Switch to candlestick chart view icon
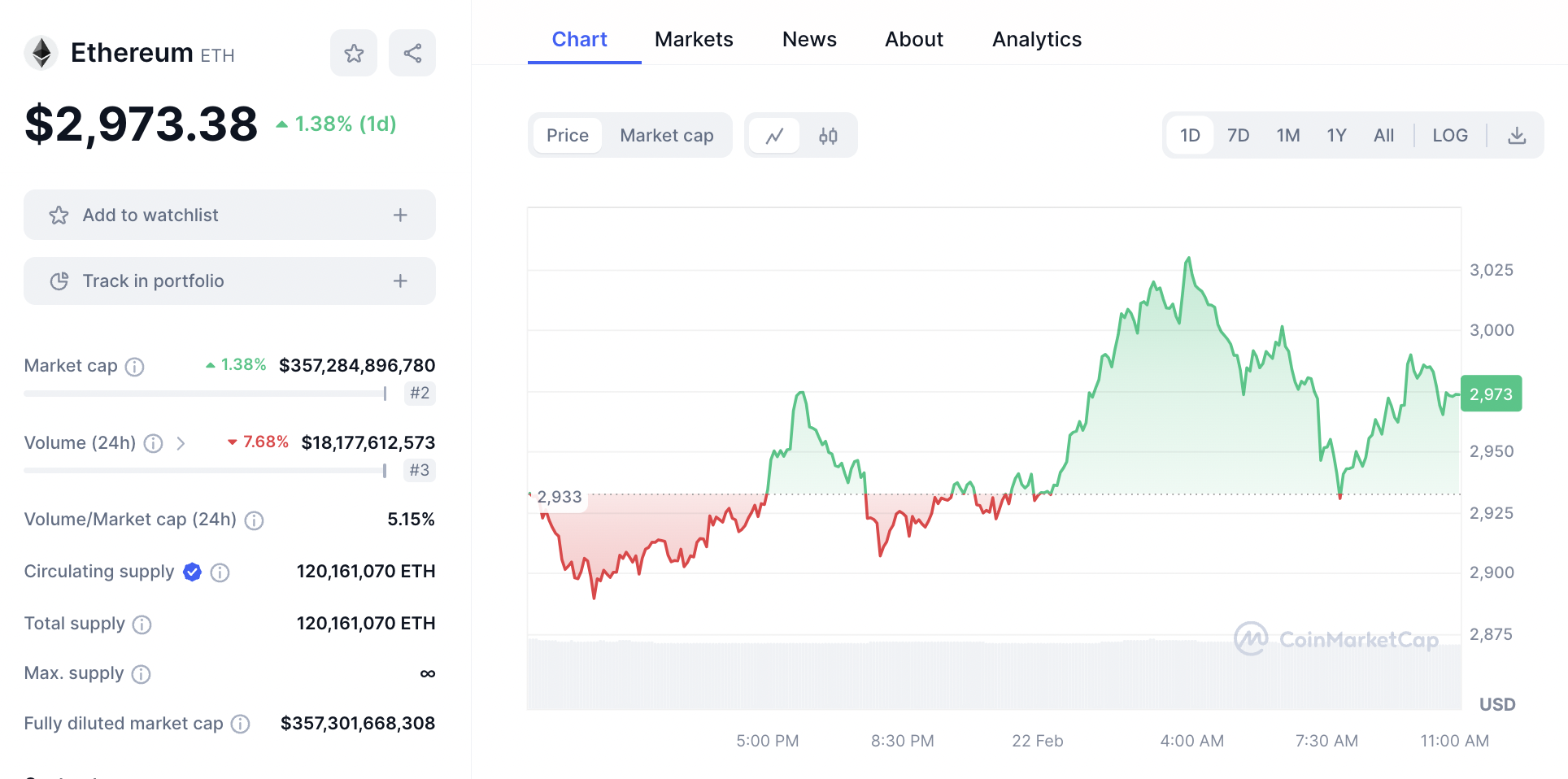 click(x=828, y=136)
